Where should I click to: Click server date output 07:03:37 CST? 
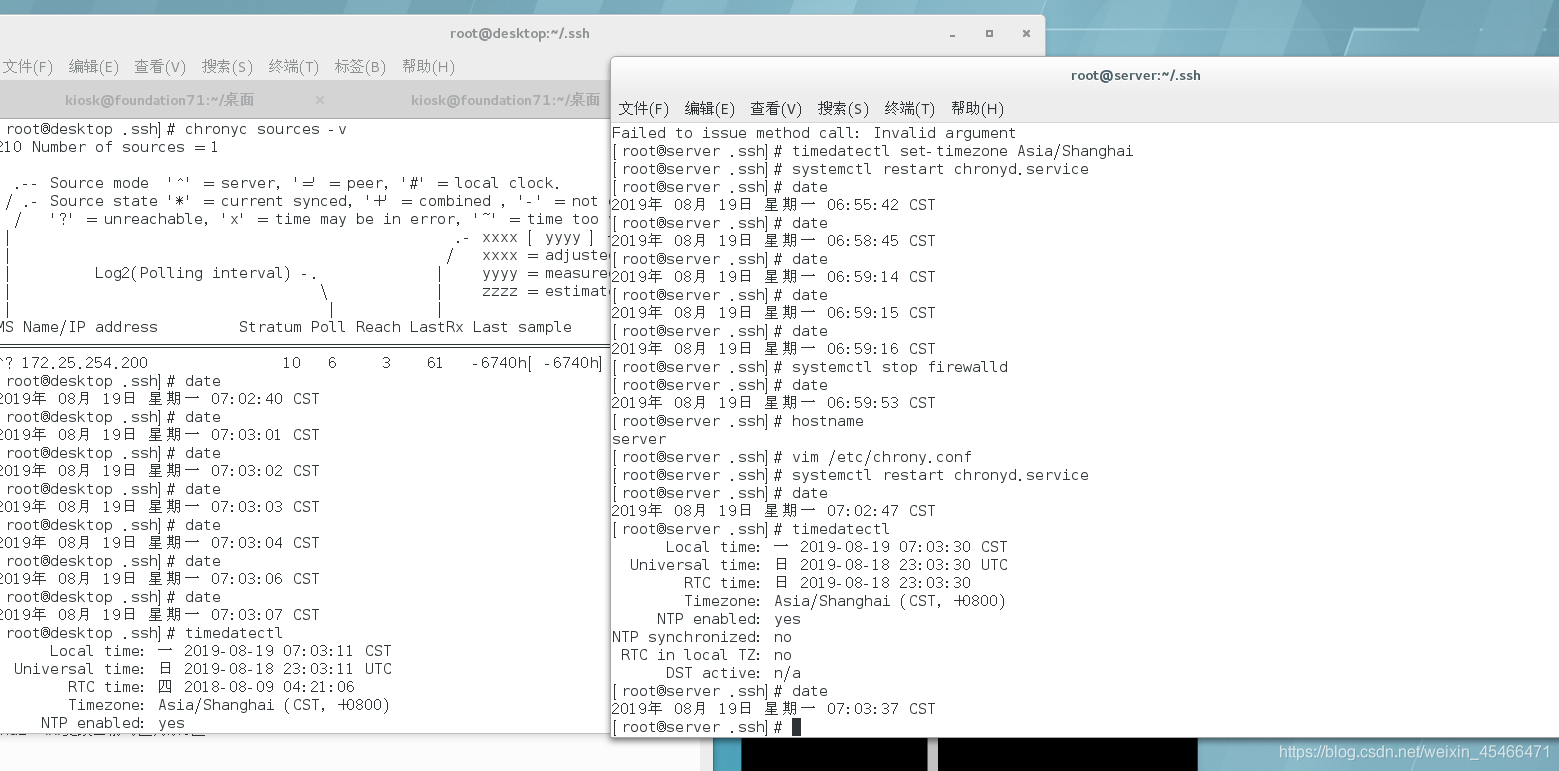point(774,709)
